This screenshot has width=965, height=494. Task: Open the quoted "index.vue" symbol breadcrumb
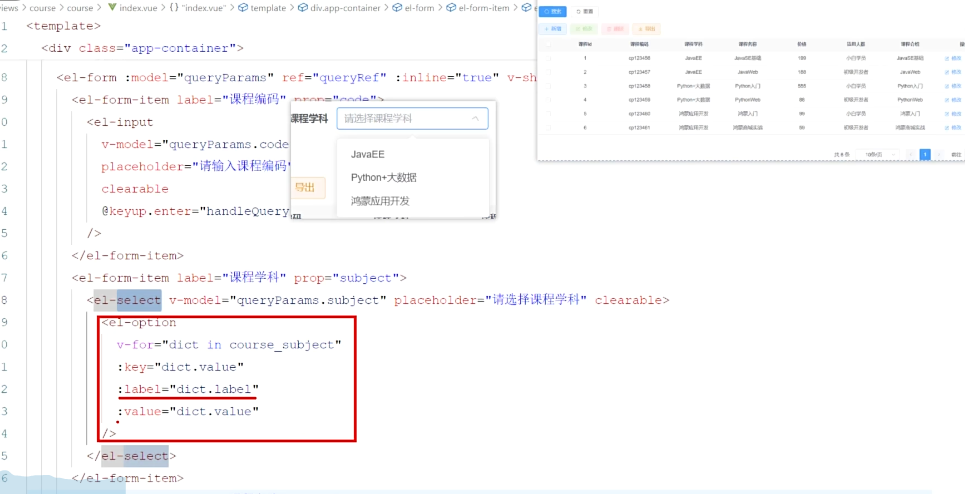[x=204, y=8]
